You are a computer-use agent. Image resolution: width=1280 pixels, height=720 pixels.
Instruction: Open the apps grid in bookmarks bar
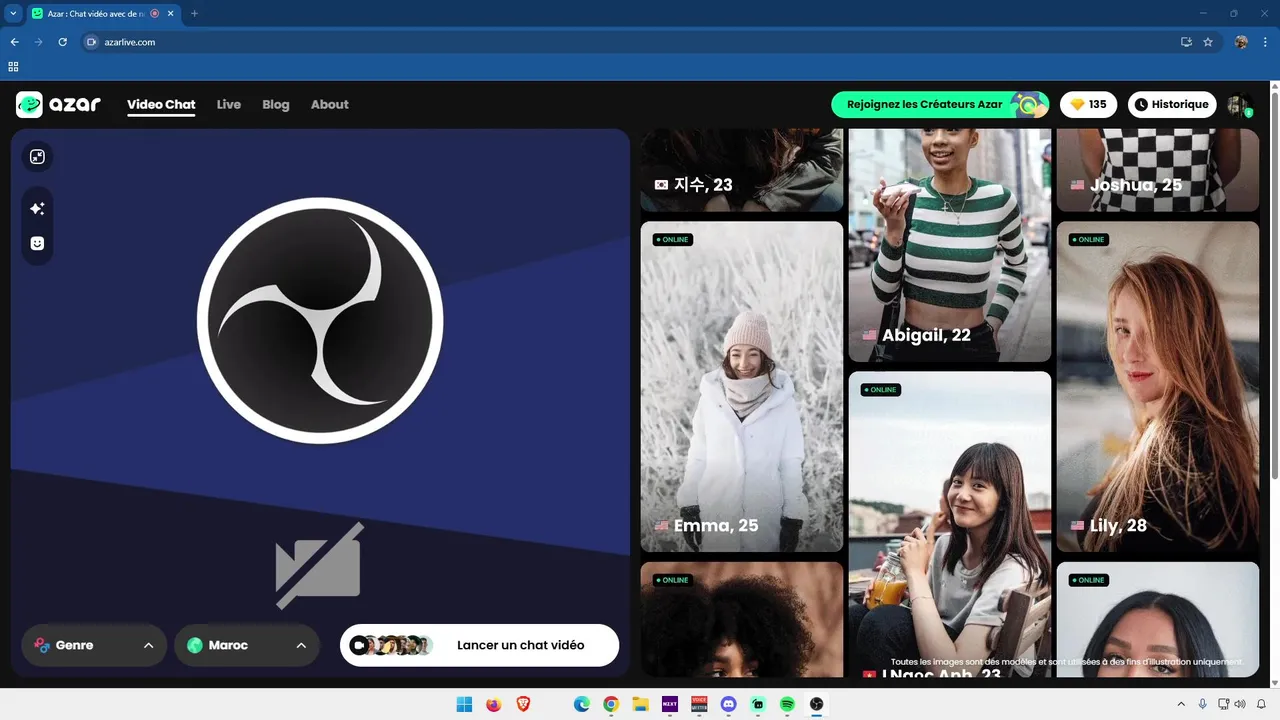pyautogui.click(x=13, y=67)
